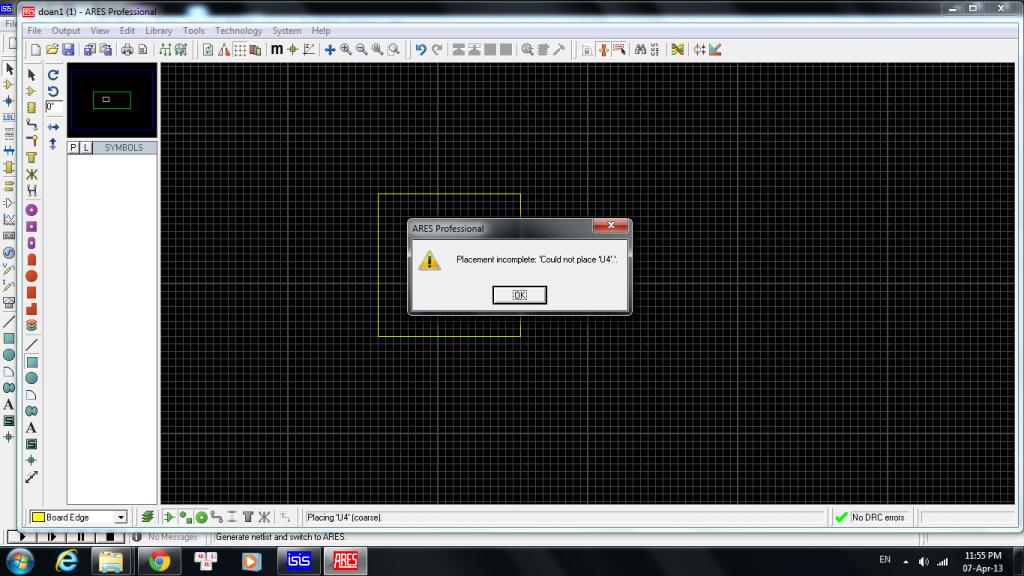
Task: Open the Edit menu
Action: 127,31
